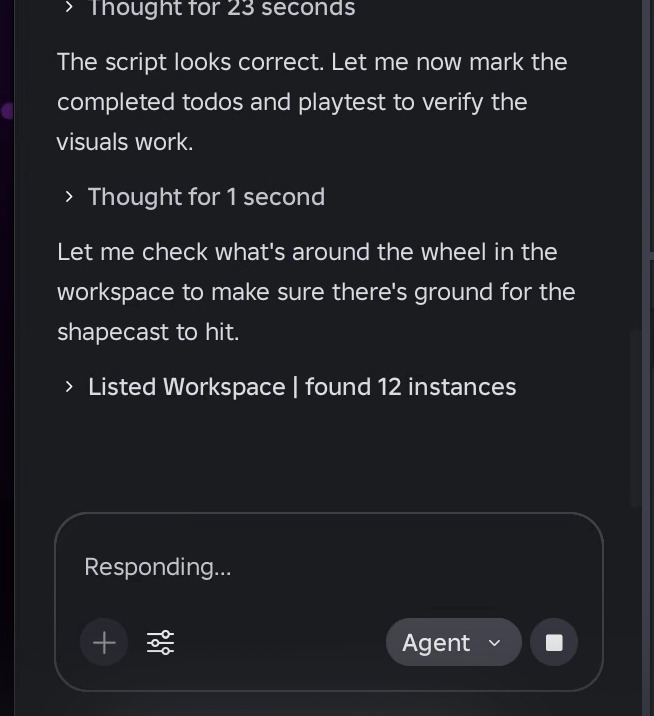
Task: Stop the response with the square button
Action: pos(554,642)
